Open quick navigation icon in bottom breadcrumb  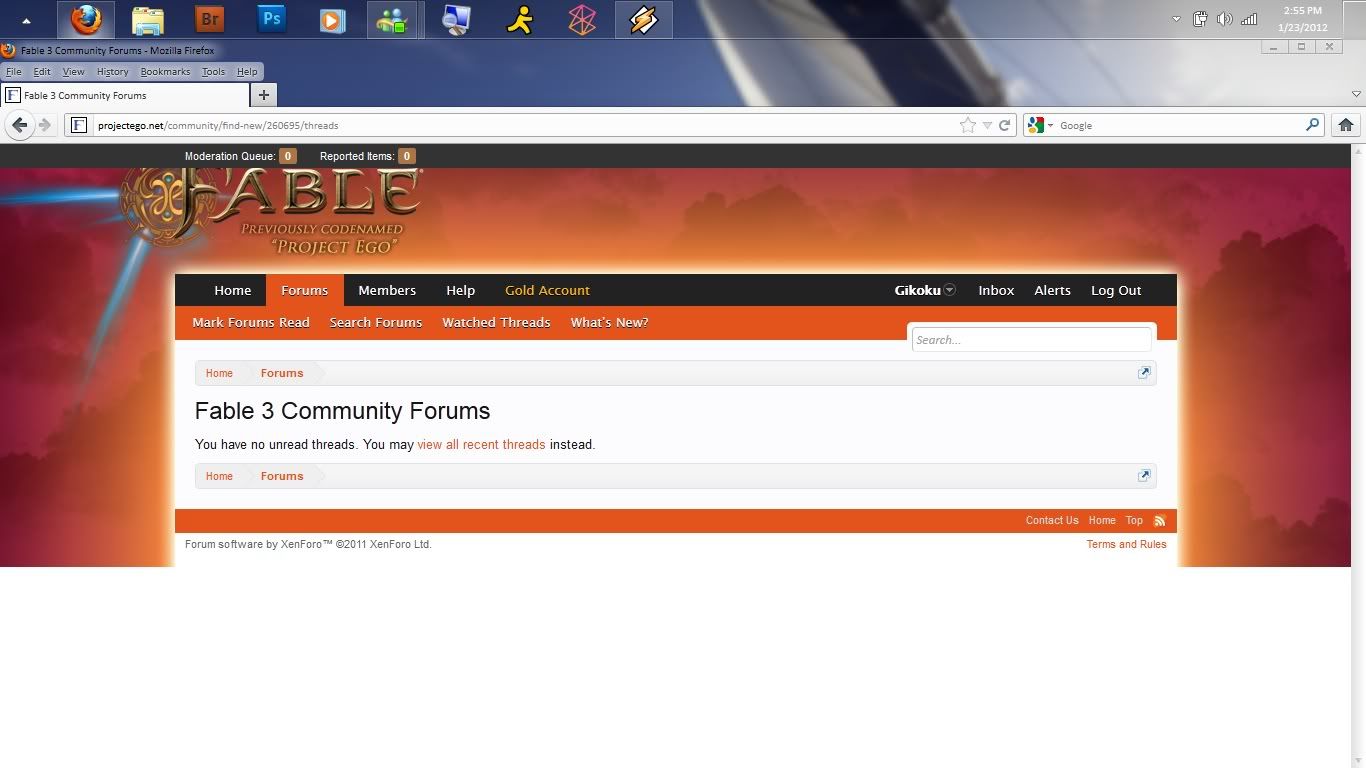point(1144,476)
